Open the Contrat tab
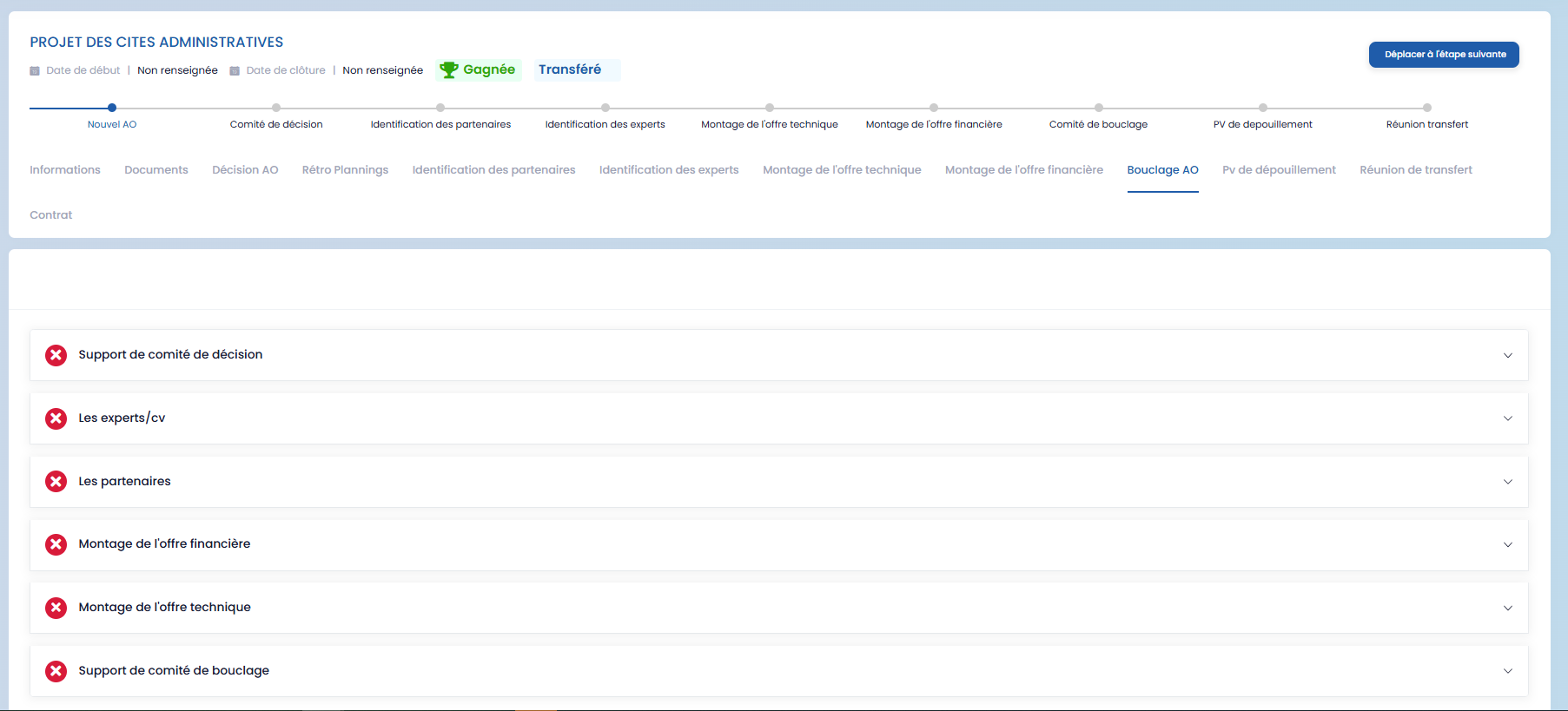The width and height of the screenshot is (1568, 711). click(51, 215)
